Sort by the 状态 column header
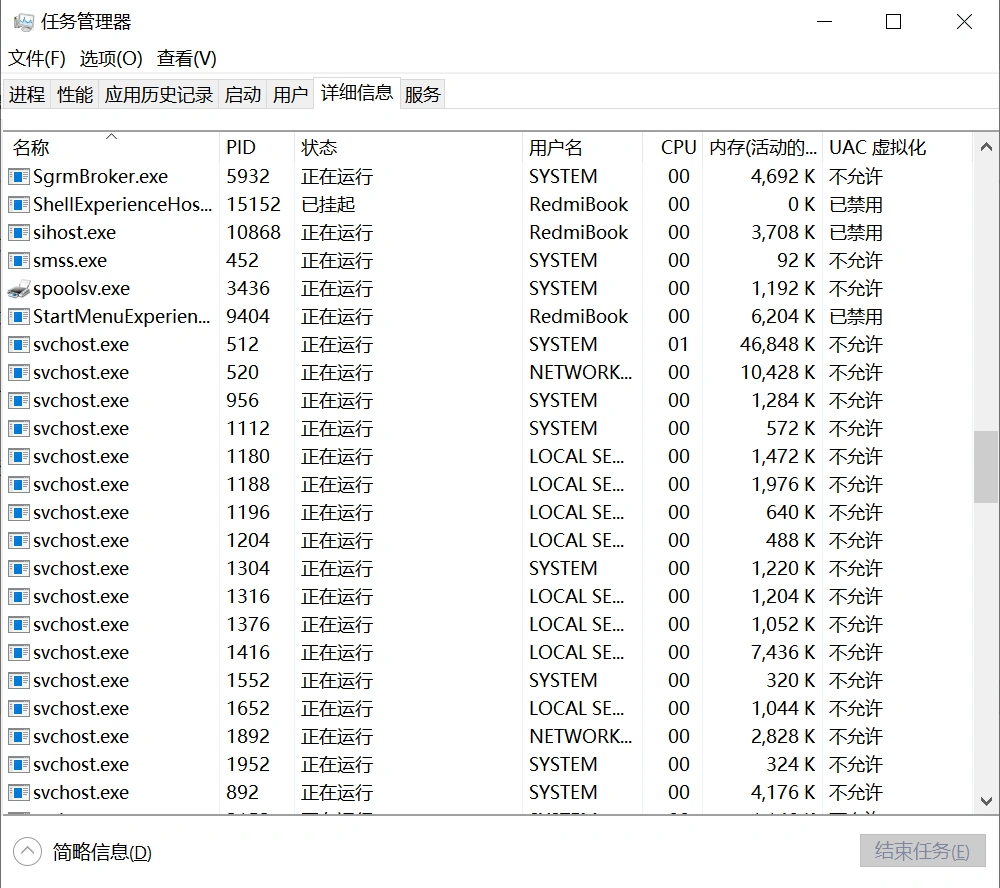The height and width of the screenshot is (888, 1000). pyautogui.click(x=408, y=147)
